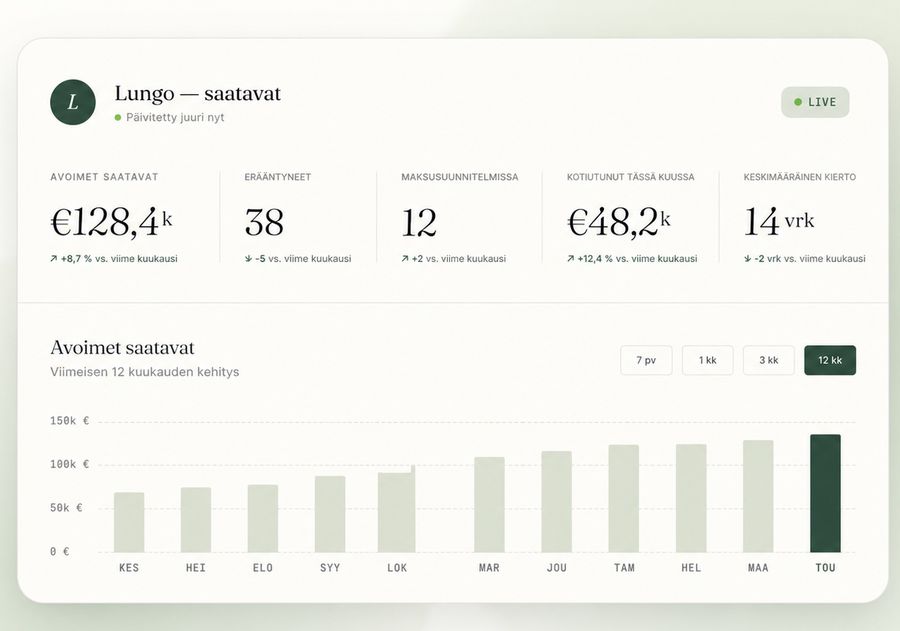Click the dark TOU bar in chart

click(x=825, y=493)
